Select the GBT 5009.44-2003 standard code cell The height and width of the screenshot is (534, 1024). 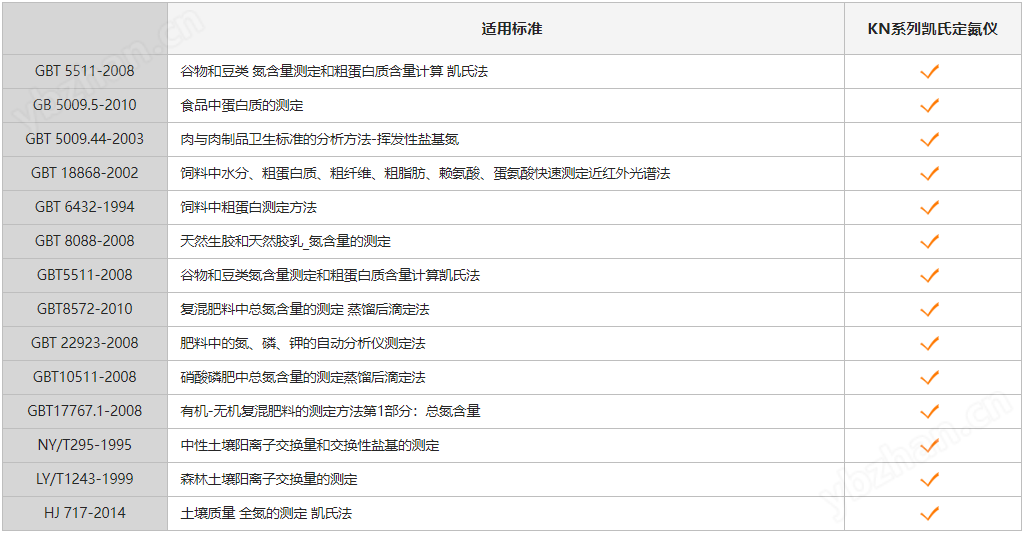(85, 139)
